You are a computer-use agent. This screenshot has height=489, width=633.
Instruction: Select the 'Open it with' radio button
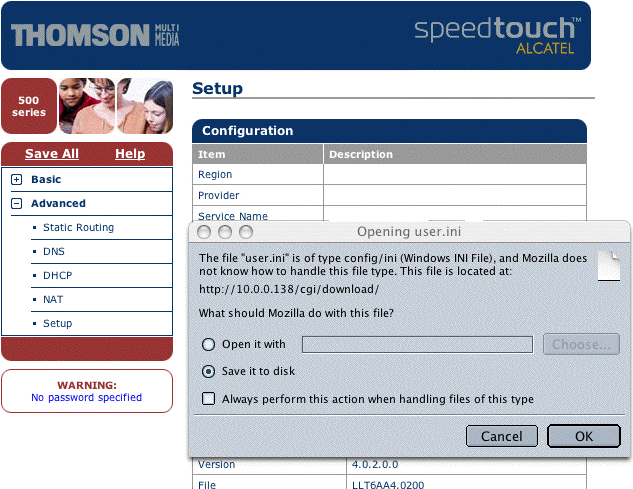click(209, 344)
